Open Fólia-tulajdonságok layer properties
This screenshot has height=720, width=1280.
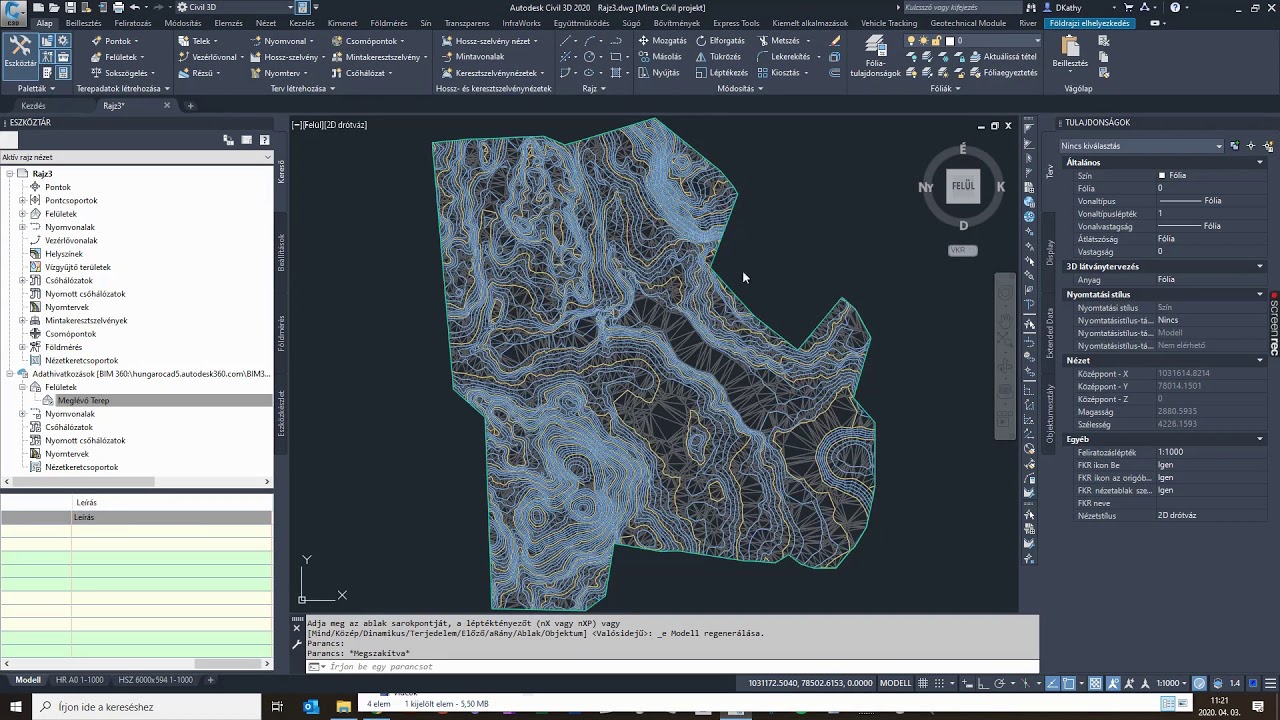875,57
